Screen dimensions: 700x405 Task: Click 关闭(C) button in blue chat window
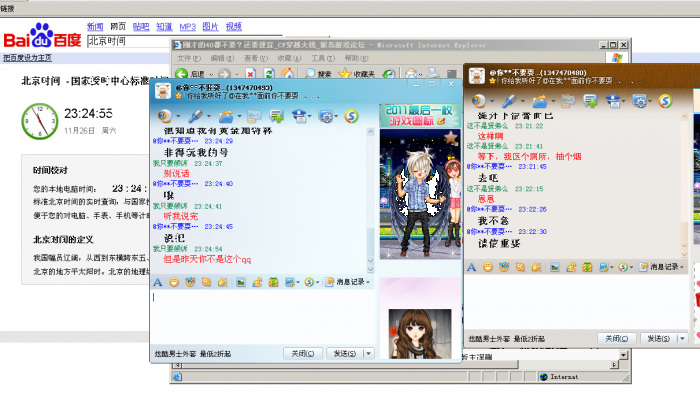303,353
